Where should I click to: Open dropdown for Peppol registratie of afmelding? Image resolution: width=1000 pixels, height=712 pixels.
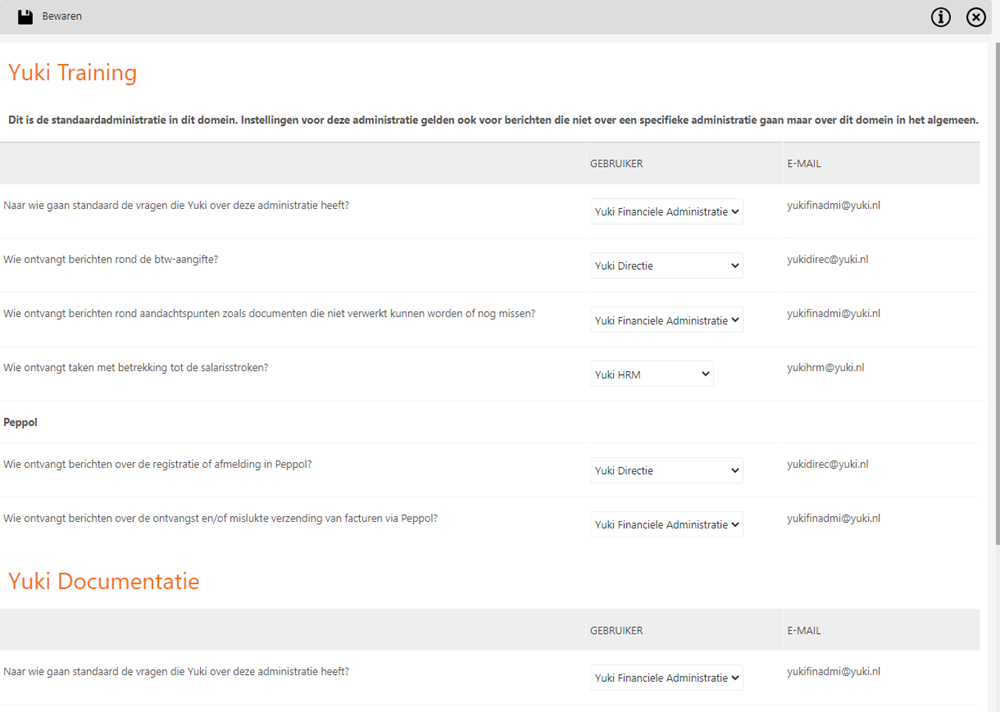[x=666, y=471]
